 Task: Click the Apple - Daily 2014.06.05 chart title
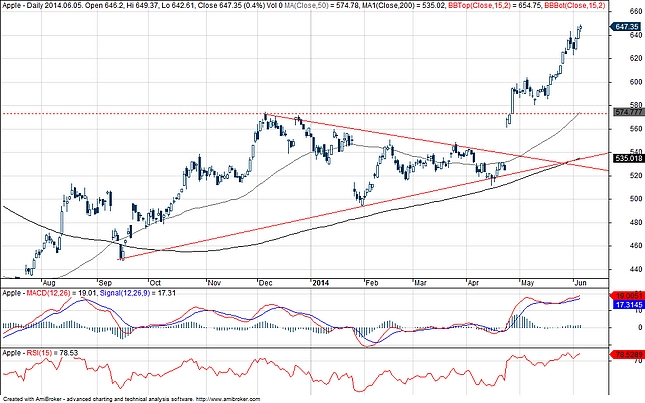point(41,5)
